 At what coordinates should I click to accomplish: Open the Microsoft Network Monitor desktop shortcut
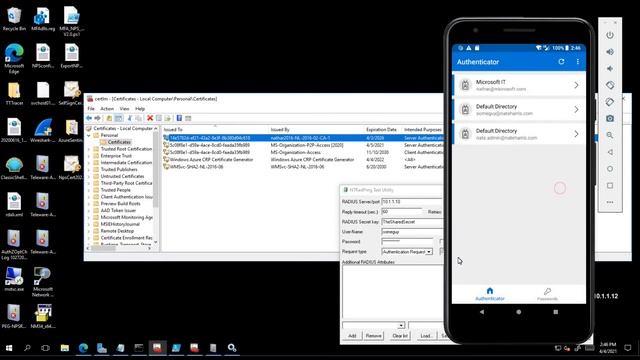(43, 282)
